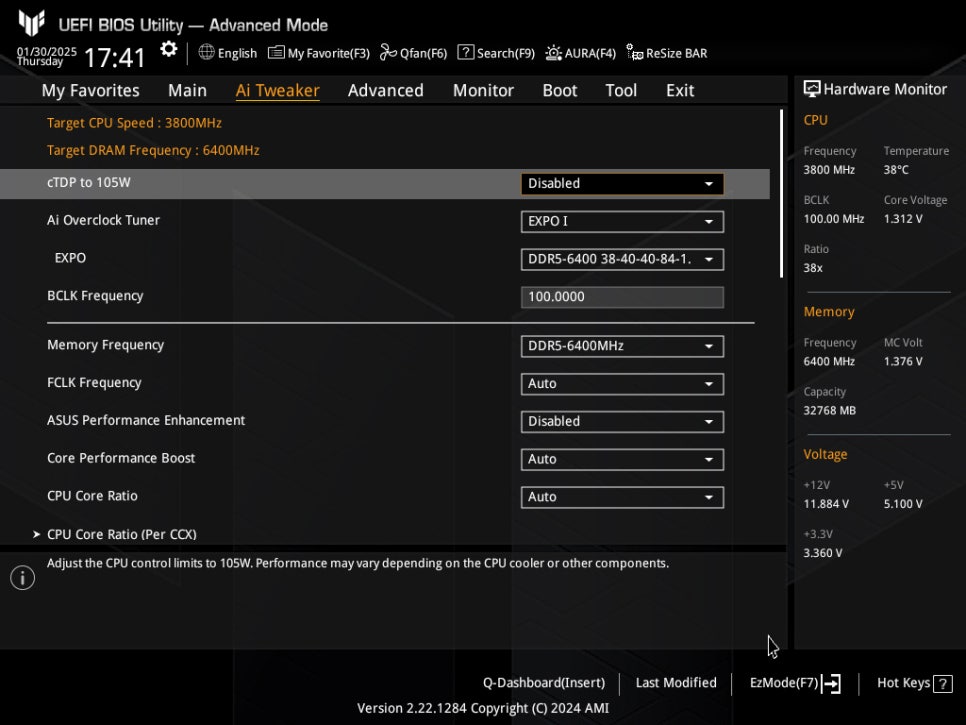Click Q-Dashboard(Insert) button
This screenshot has height=725, width=966.
(x=544, y=683)
